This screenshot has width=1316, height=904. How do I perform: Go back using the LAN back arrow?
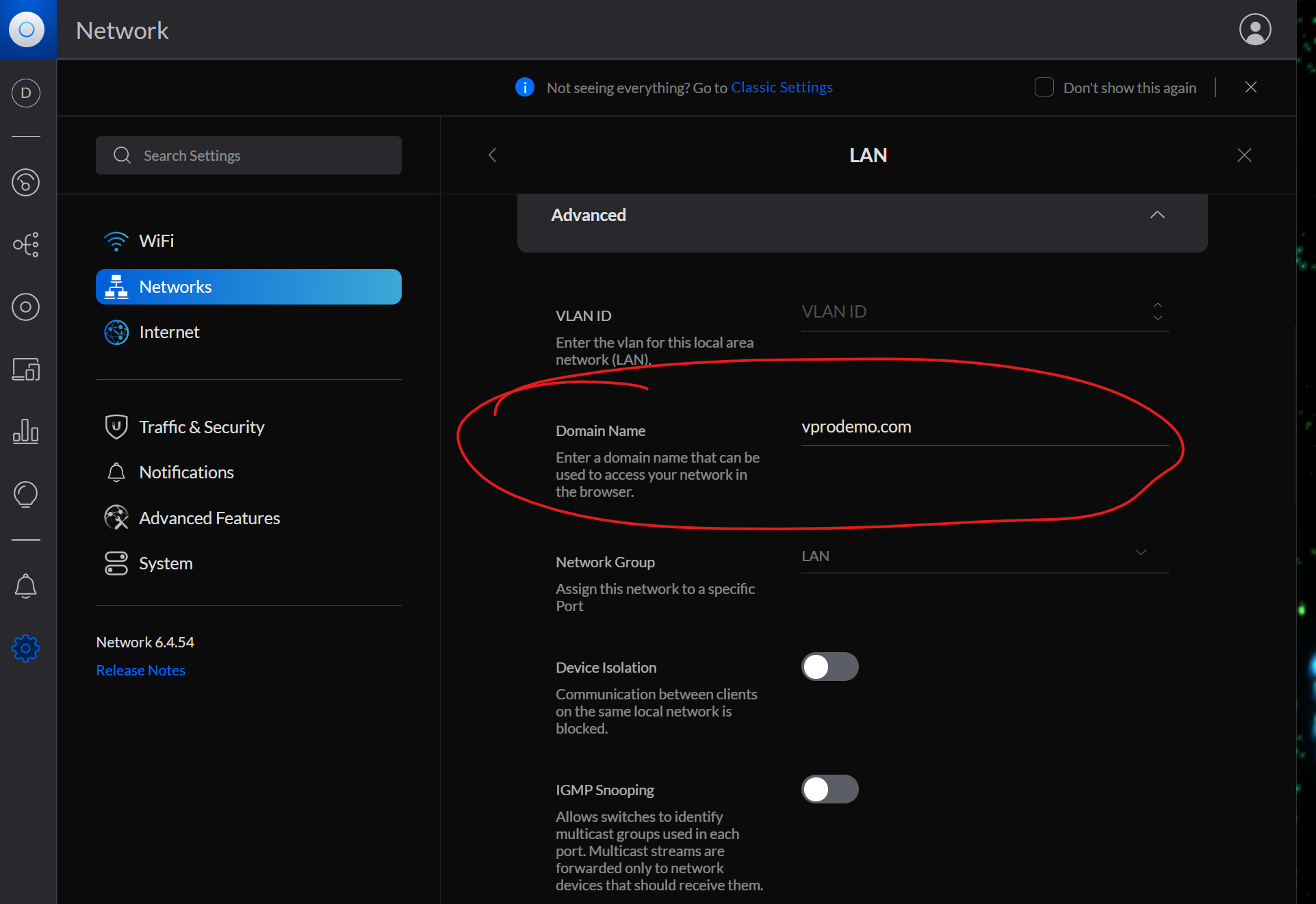[x=492, y=155]
